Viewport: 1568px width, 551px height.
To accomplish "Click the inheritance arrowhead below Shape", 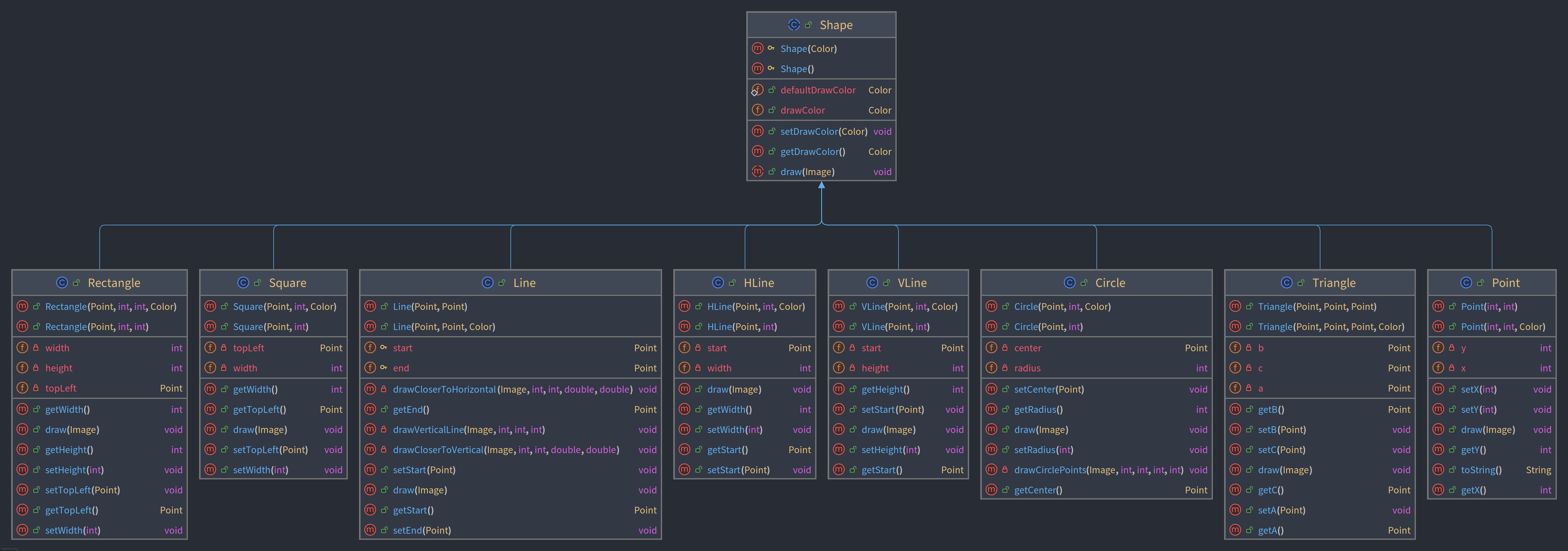I will click(822, 186).
